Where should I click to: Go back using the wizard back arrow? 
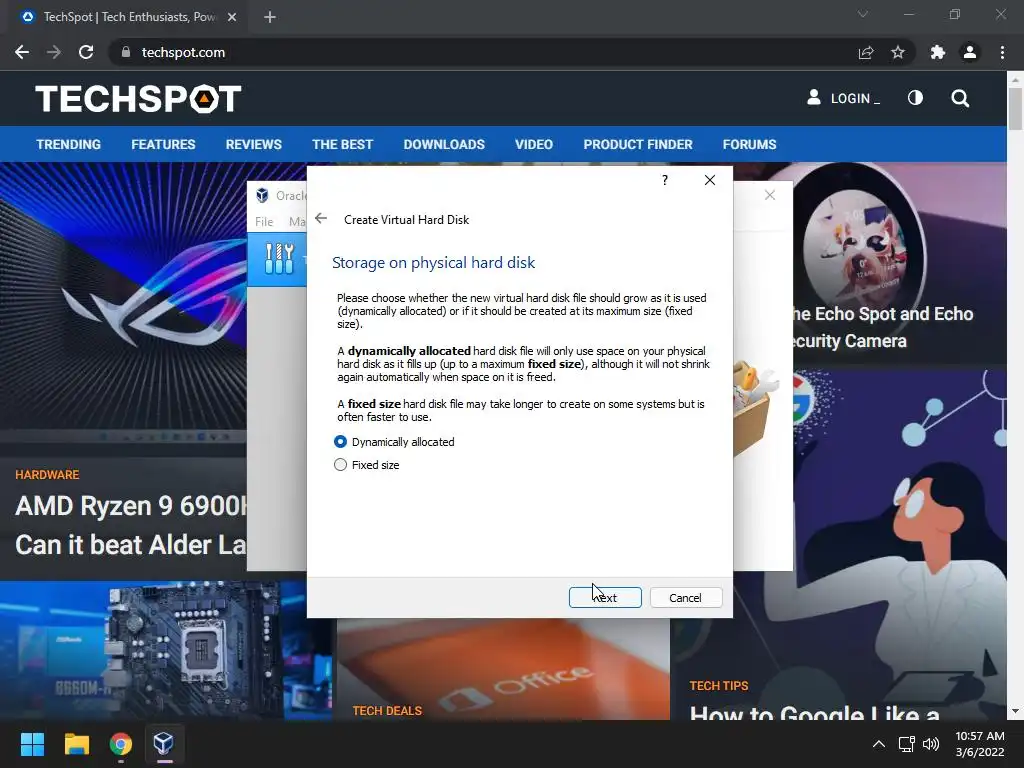tap(321, 219)
